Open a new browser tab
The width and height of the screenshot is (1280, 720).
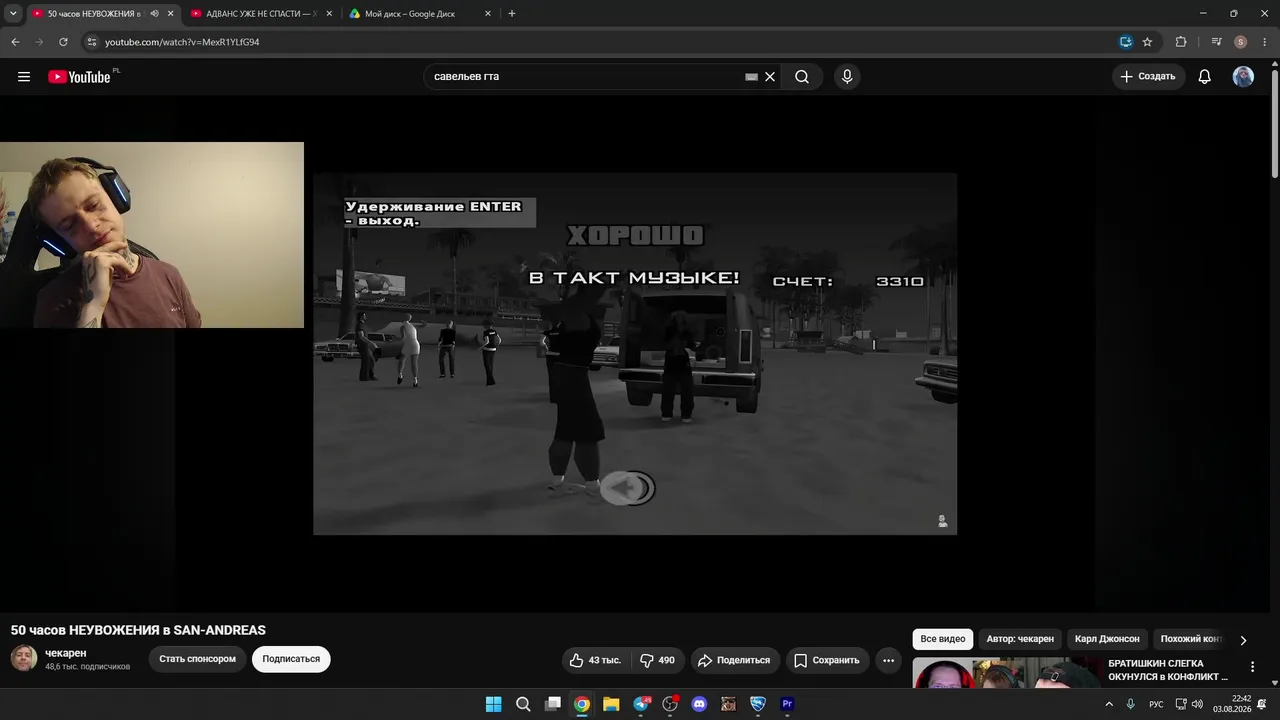tap(512, 14)
